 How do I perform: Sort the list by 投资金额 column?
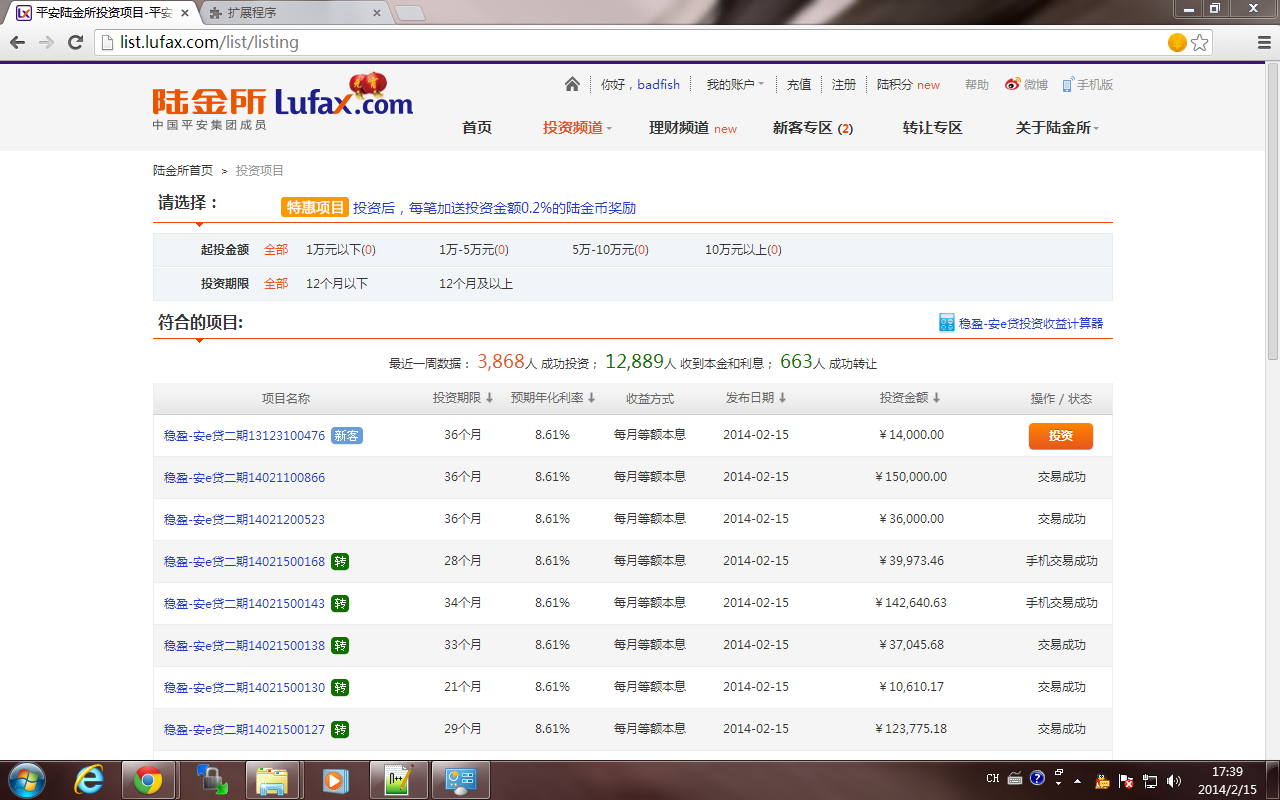click(910, 398)
